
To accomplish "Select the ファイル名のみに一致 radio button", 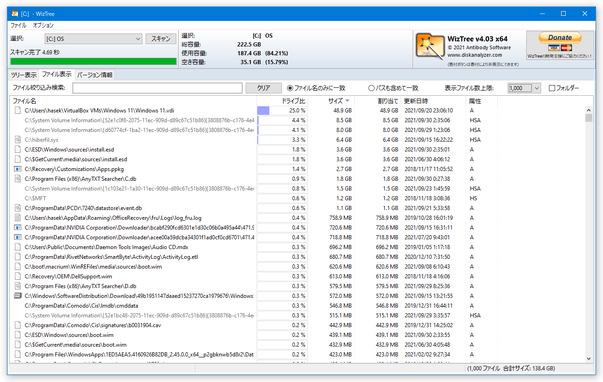I will pos(290,88).
